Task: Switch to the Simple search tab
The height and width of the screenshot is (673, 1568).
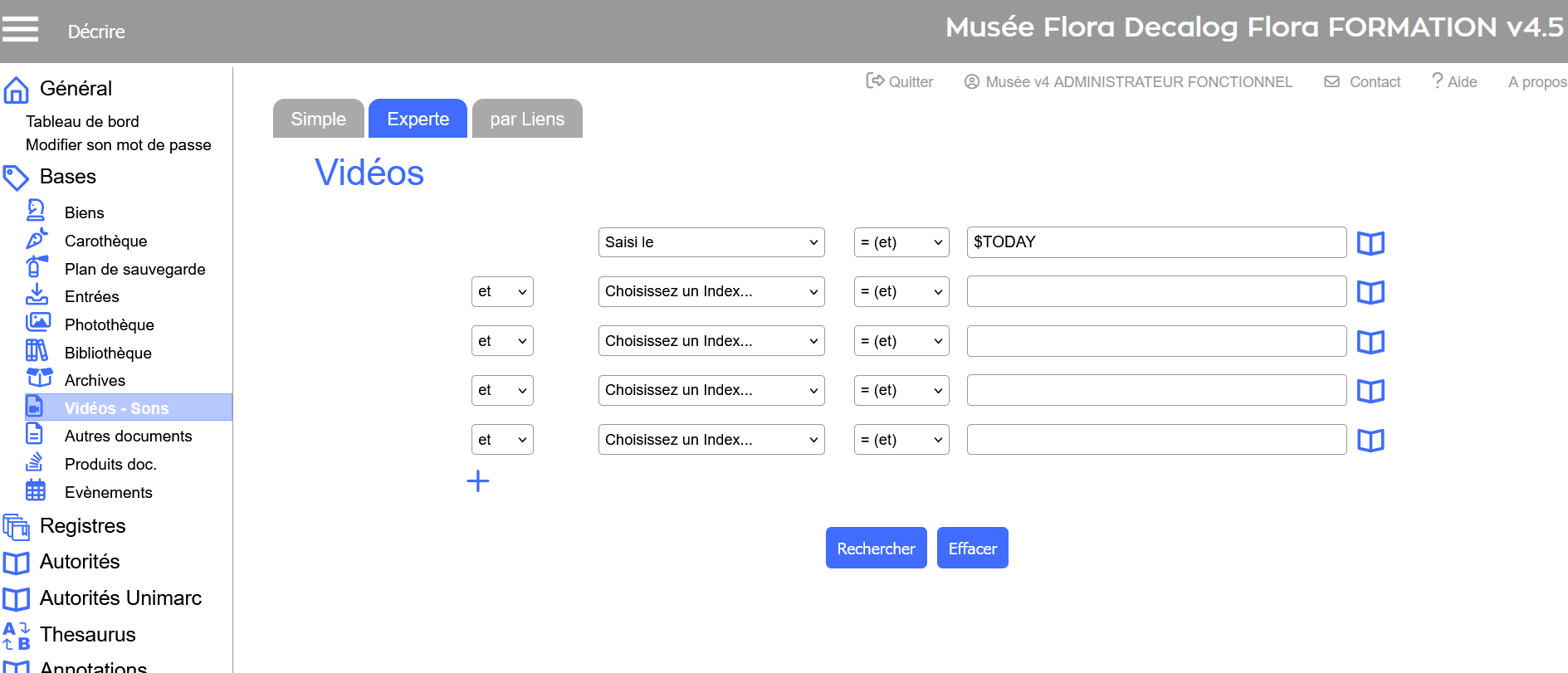Action: click(x=318, y=119)
